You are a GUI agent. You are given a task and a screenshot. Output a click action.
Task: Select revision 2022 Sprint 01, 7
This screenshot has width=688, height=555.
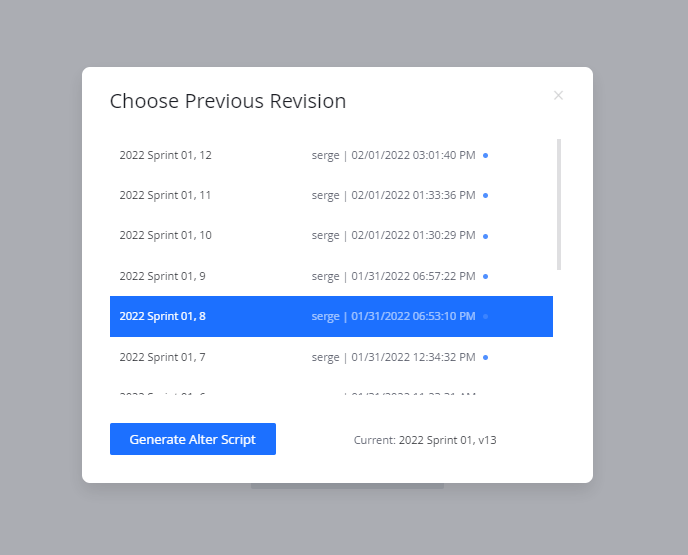[x=163, y=357]
